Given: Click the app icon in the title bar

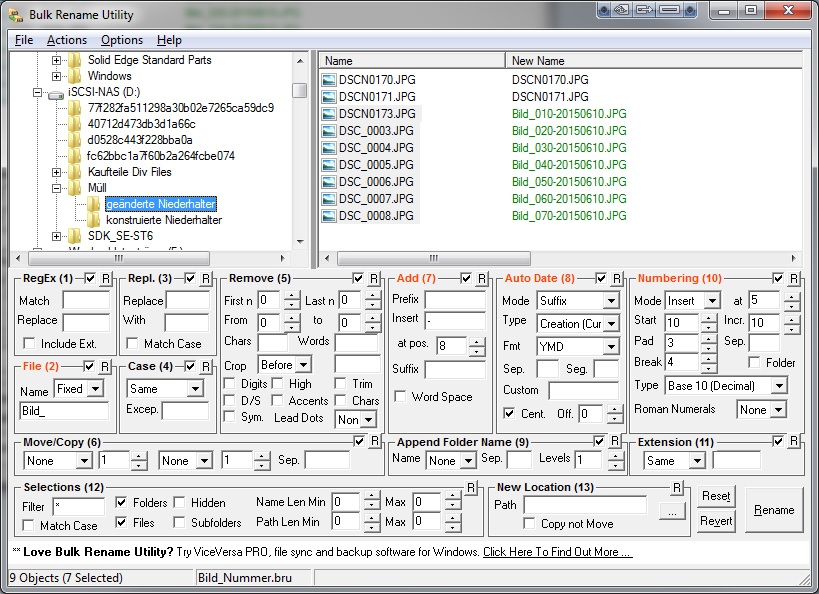Looking at the screenshot, I should (15, 15).
